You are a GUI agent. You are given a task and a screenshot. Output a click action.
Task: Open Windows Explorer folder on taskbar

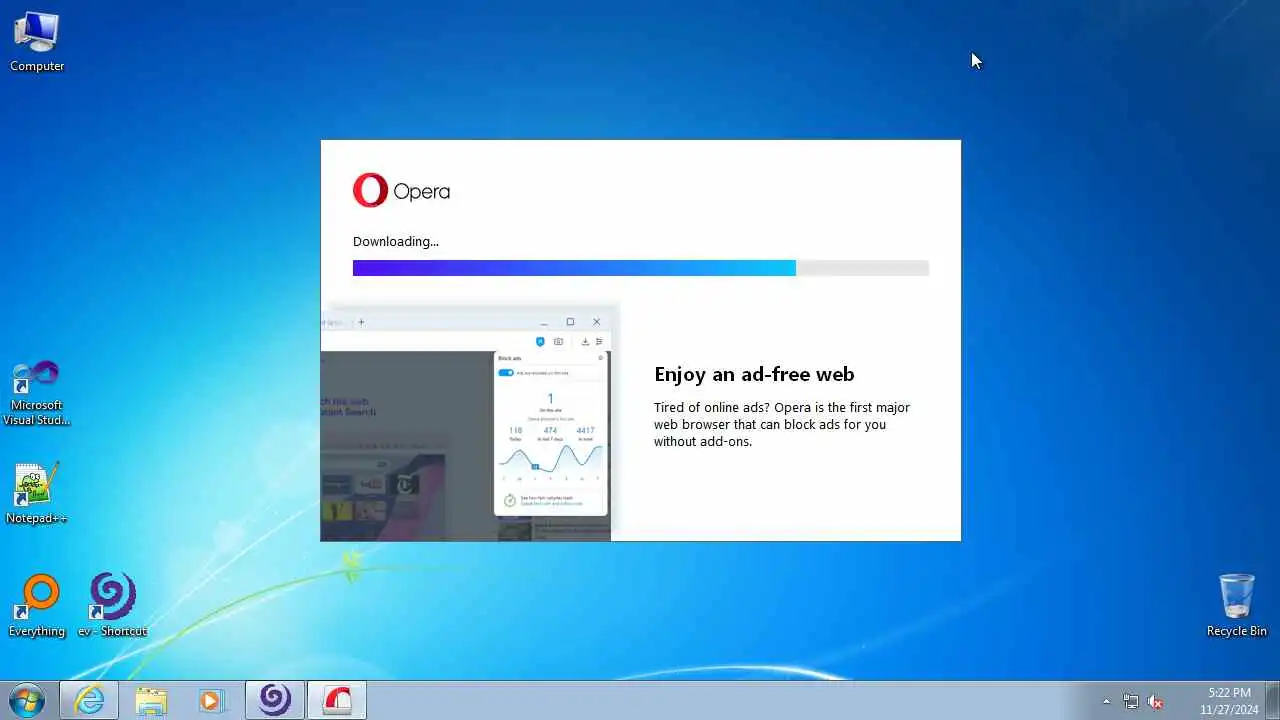coord(151,700)
